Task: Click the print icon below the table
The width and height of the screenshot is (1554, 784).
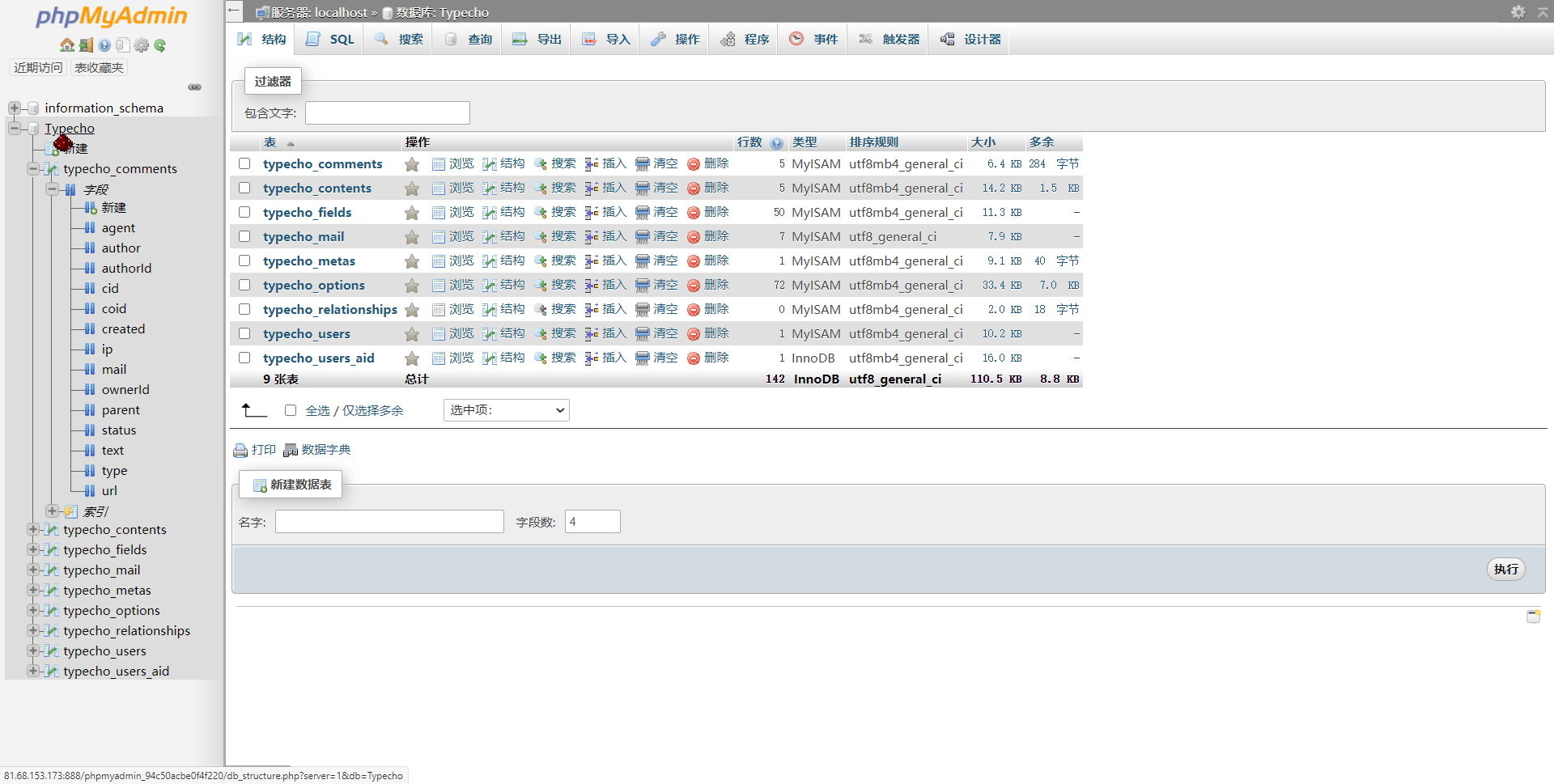Action: (x=240, y=451)
